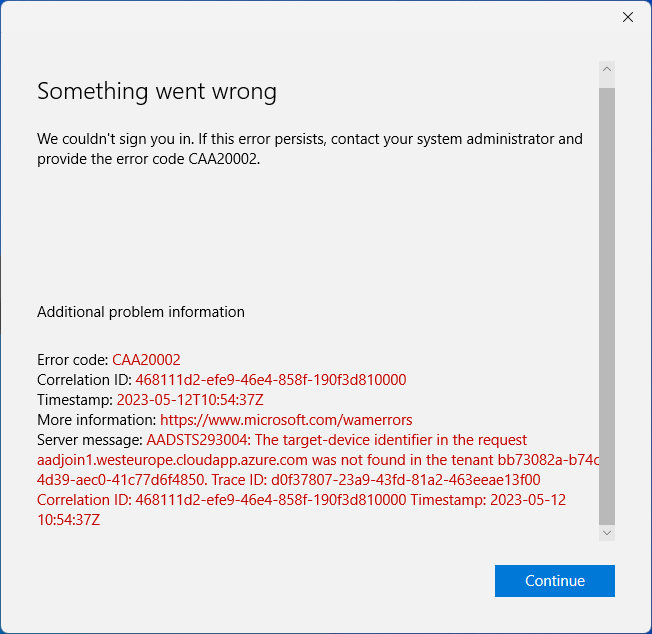Click the 2023-05-12T10:54:37Z timestamp value
652x634 pixels.
(x=190, y=400)
